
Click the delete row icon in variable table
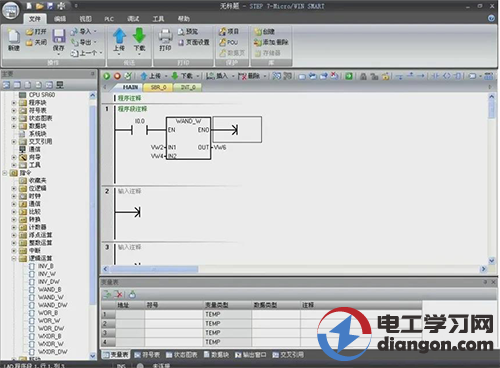[x=118, y=294]
